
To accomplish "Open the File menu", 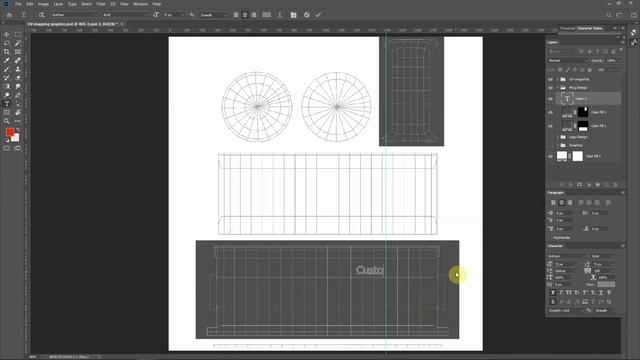I will [18, 4].
